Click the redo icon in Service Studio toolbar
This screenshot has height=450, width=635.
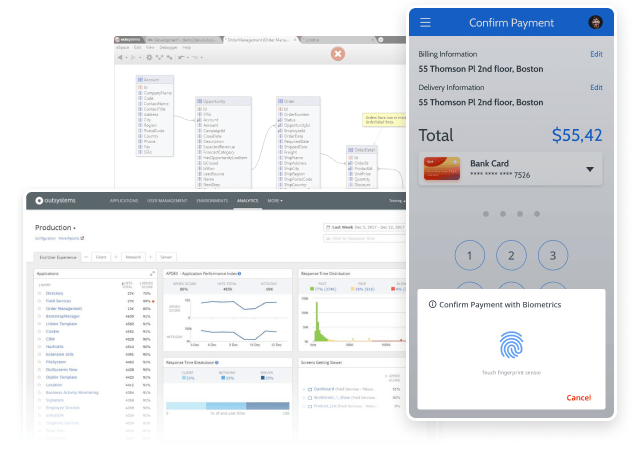(195, 58)
